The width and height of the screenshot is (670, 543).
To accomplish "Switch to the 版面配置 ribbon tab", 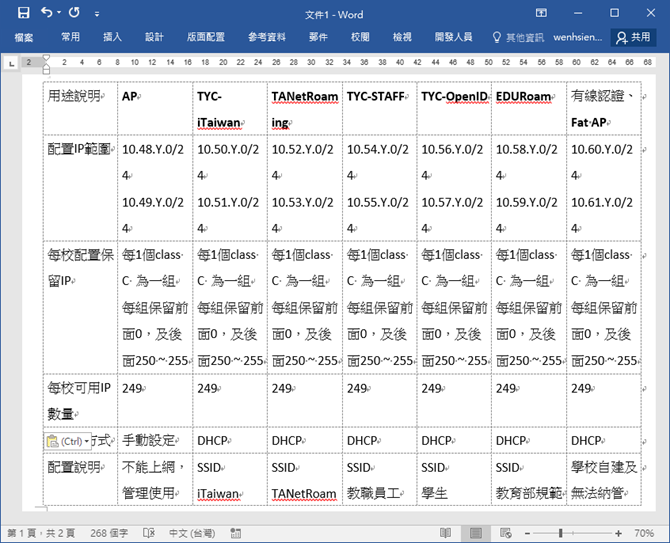I will point(206,37).
